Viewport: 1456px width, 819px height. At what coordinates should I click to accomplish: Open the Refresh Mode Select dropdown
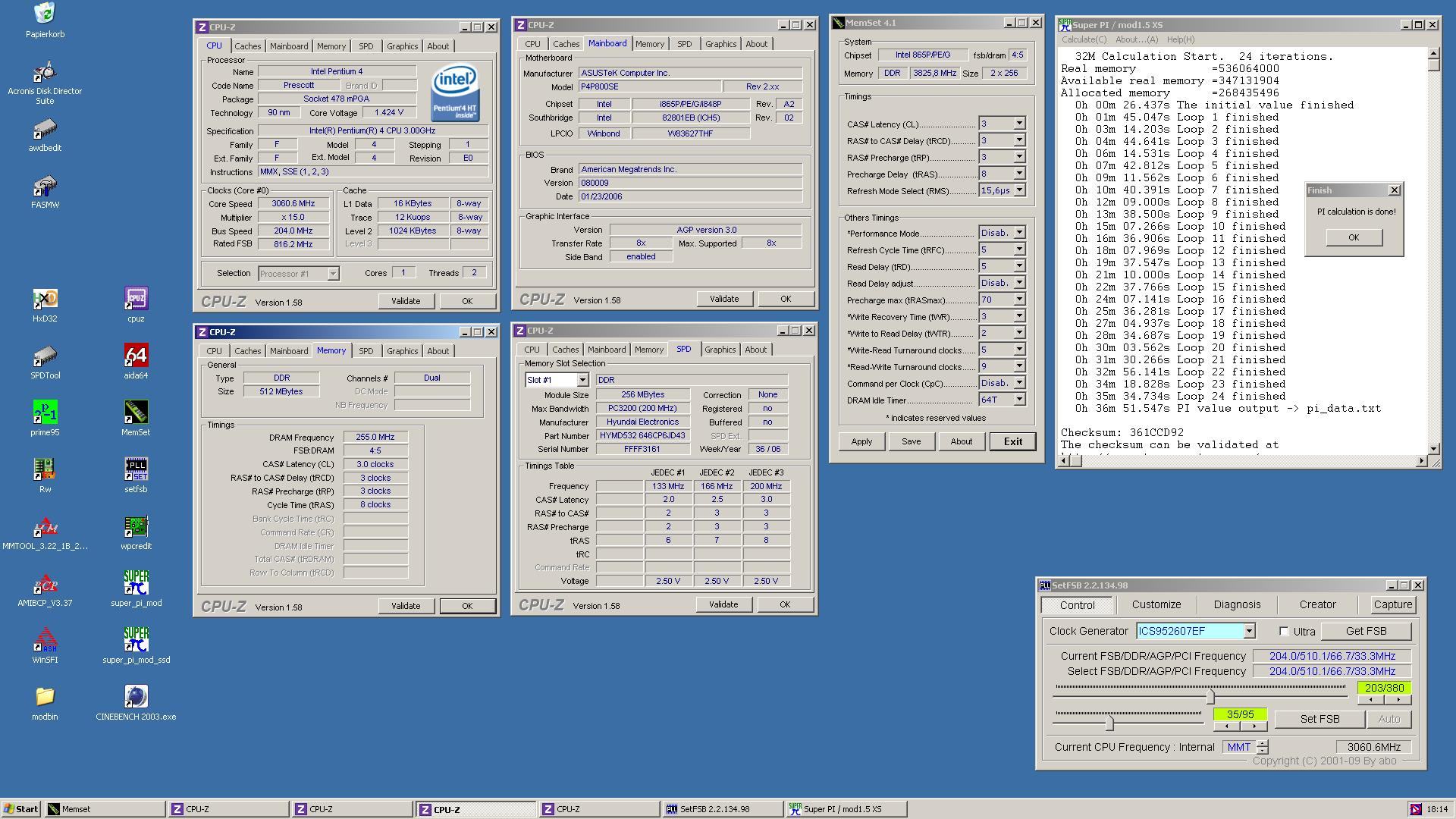pyautogui.click(x=1019, y=190)
